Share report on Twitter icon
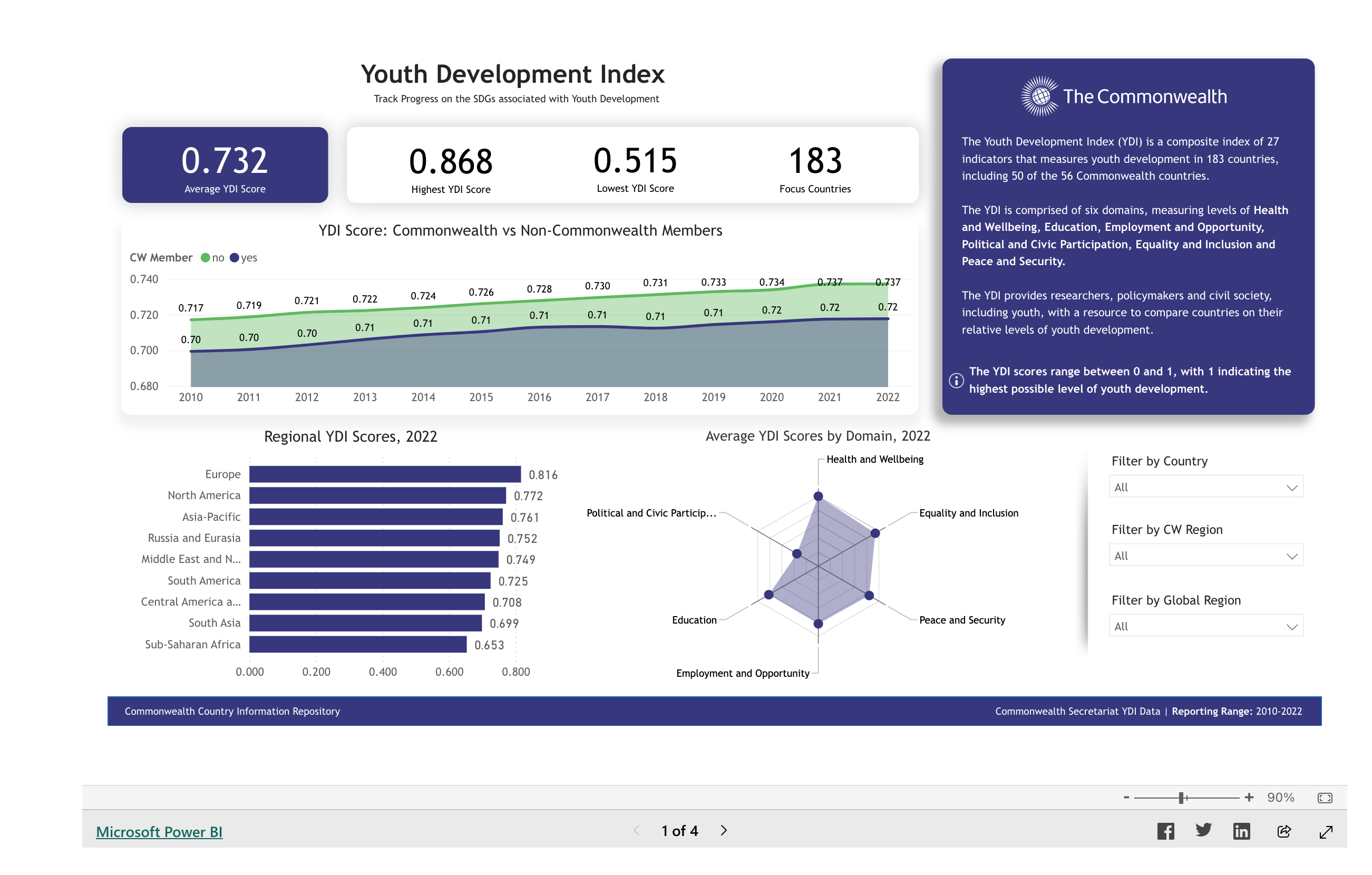The width and height of the screenshot is (1372, 875). 1203,831
